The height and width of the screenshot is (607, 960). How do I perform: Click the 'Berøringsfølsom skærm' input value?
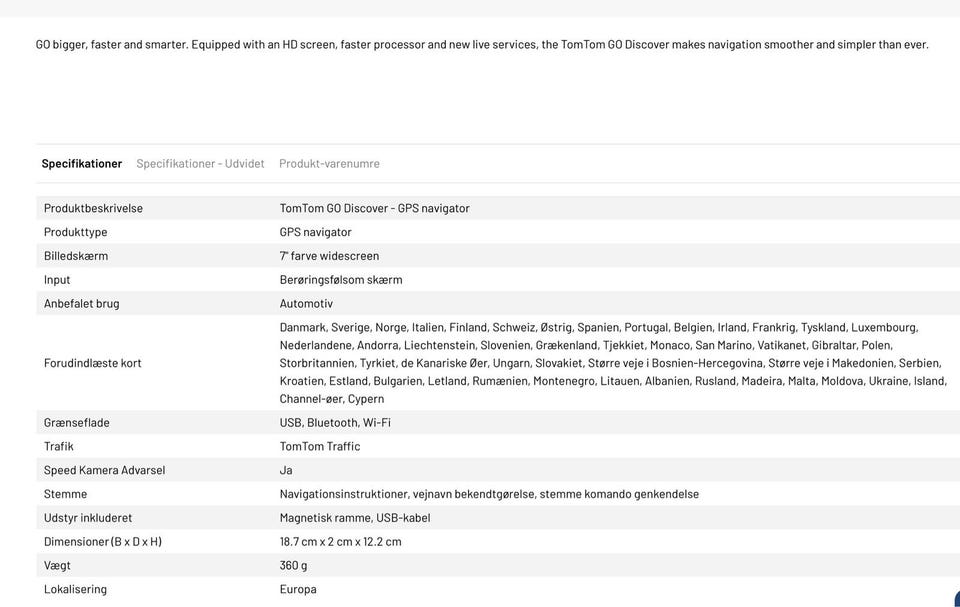[x=341, y=280]
